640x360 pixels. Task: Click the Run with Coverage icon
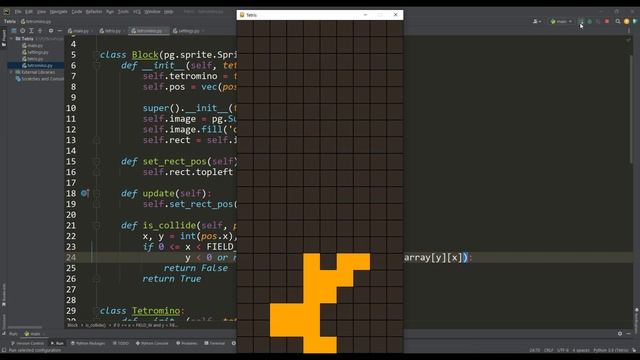tap(598, 21)
